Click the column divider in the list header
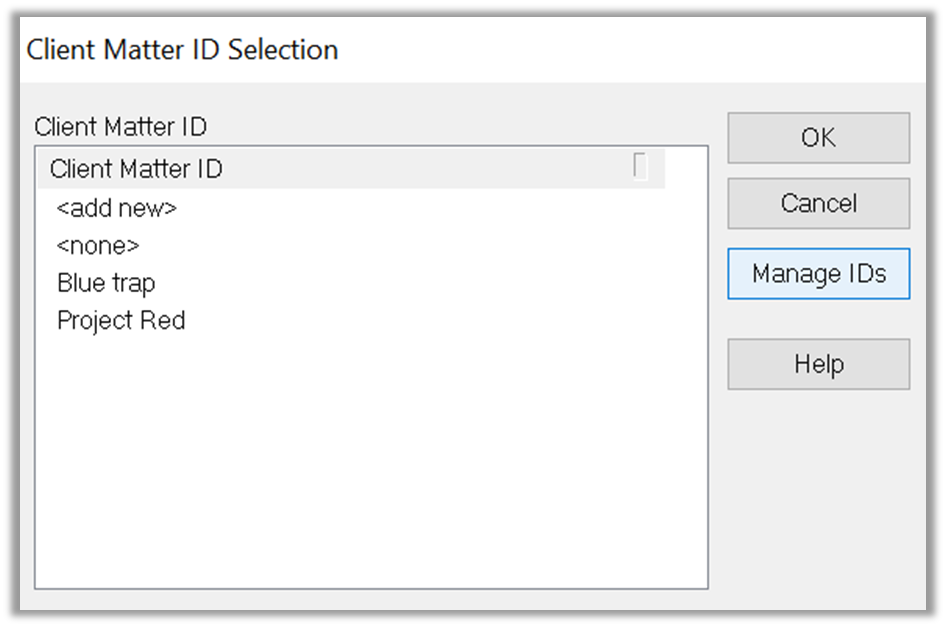The height and width of the screenshot is (627, 946). 640,168
